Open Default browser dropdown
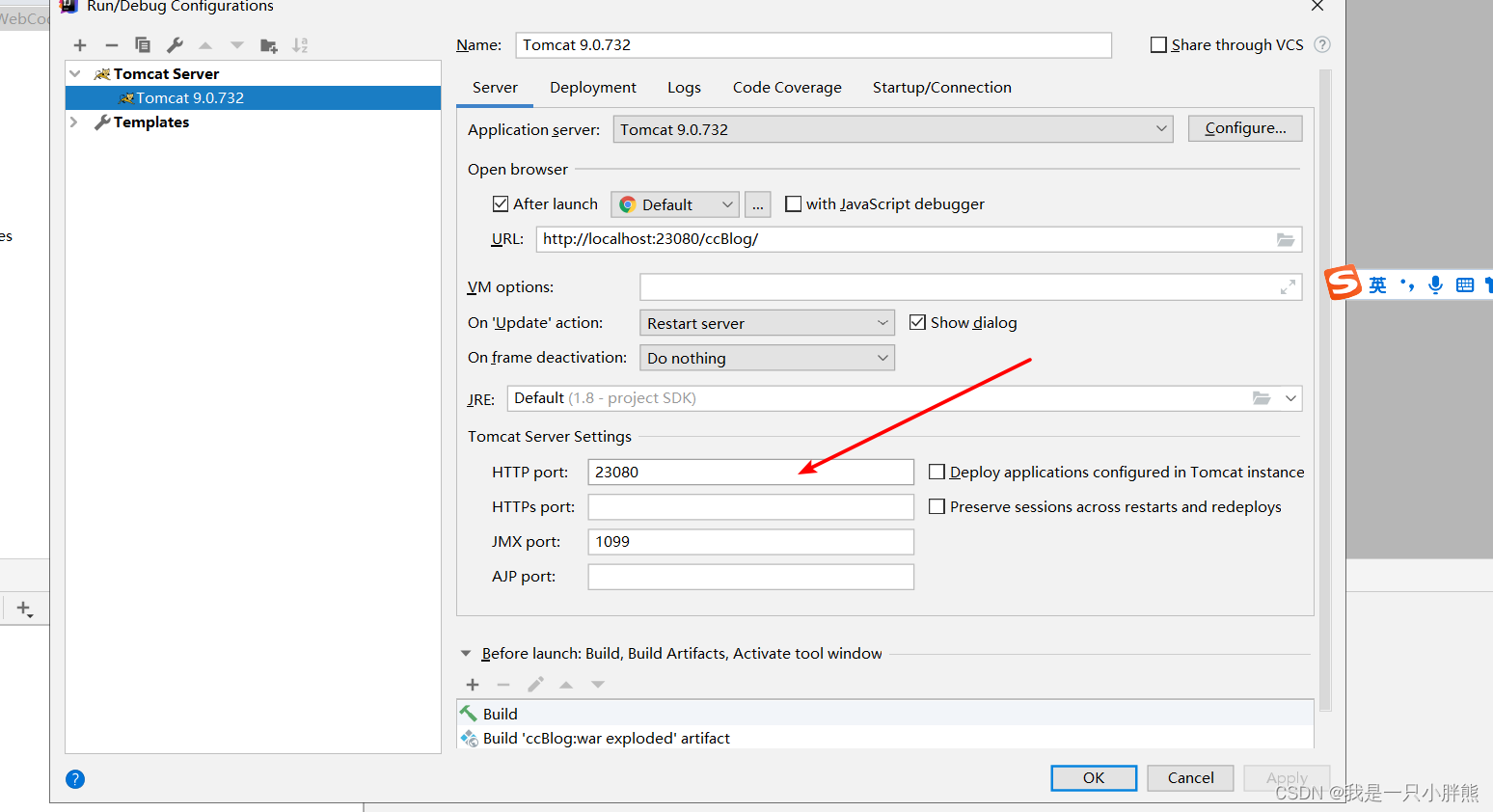The width and height of the screenshot is (1493, 812). click(x=675, y=204)
